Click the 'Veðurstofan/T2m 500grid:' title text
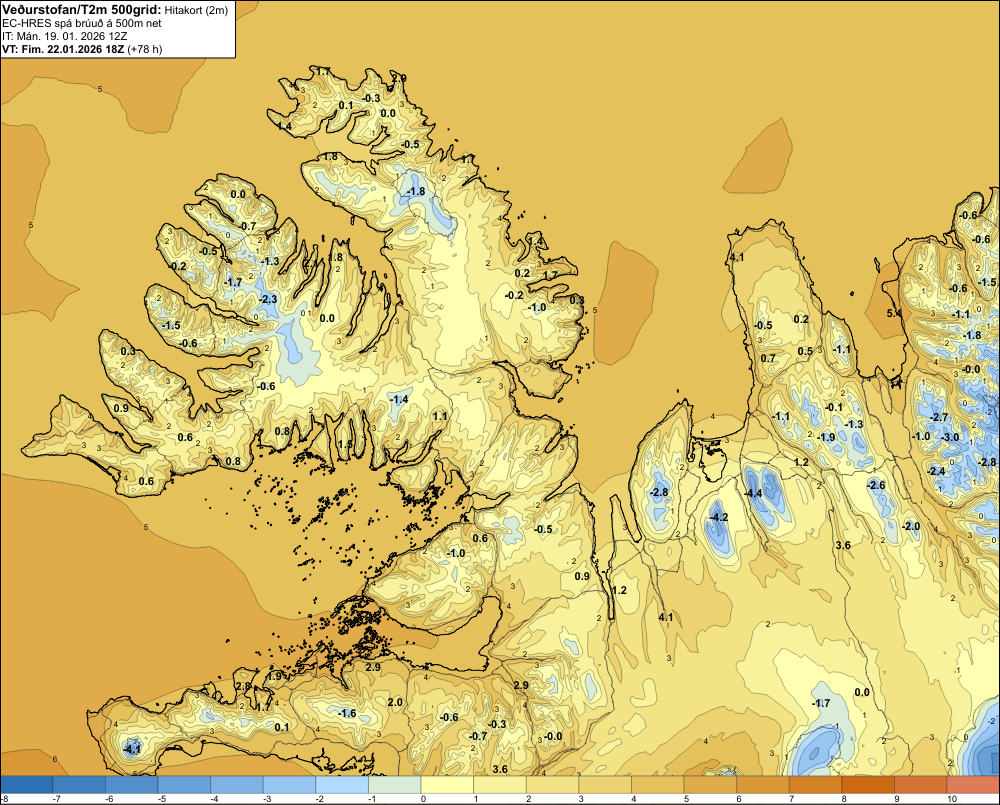The height and width of the screenshot is (805, 1000). 81,9
